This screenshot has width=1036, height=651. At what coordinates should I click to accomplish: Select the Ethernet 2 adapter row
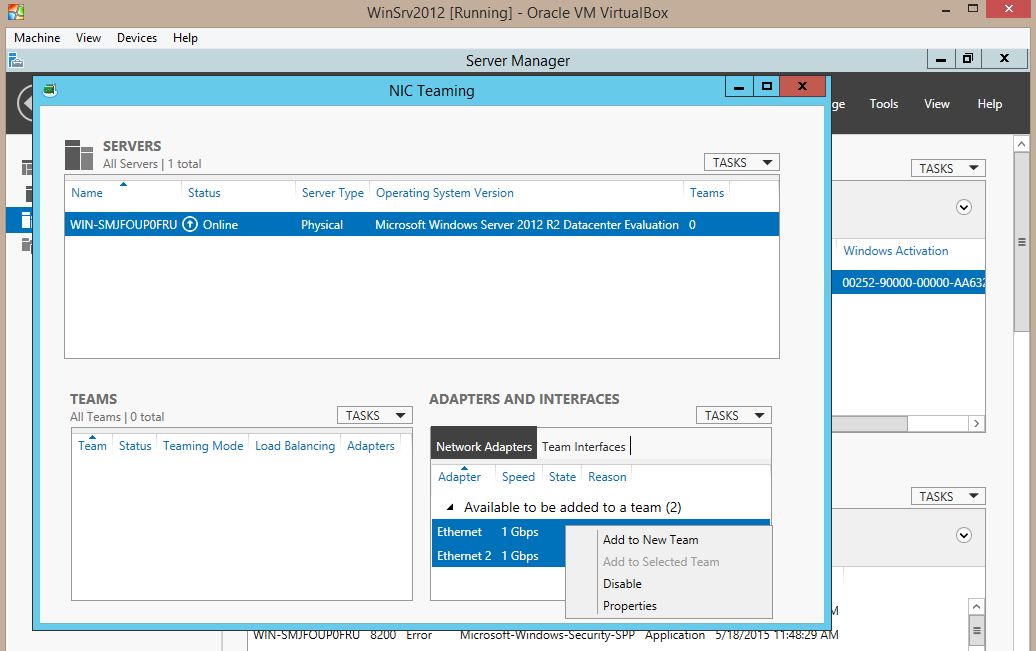click(x=498, y=556)
